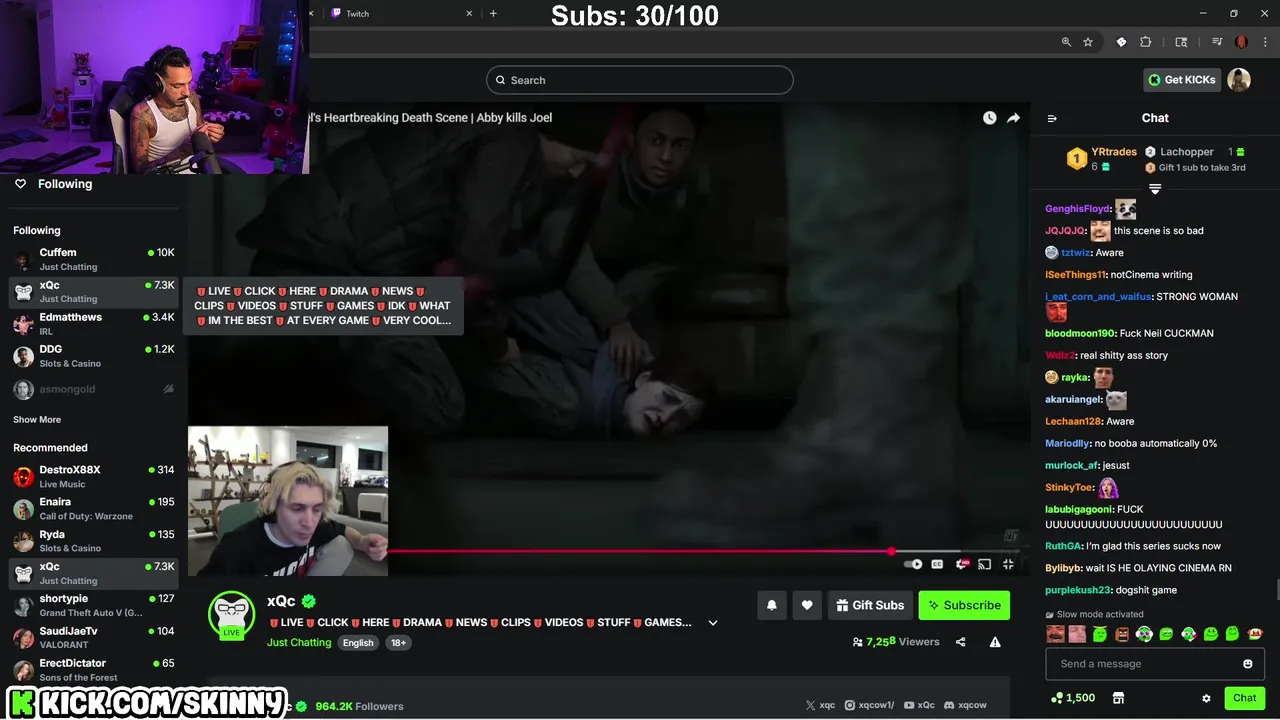The height and width of the screenshot is (720, 1280).
Task: Click Show More under Following
Action: coord(37,420)
